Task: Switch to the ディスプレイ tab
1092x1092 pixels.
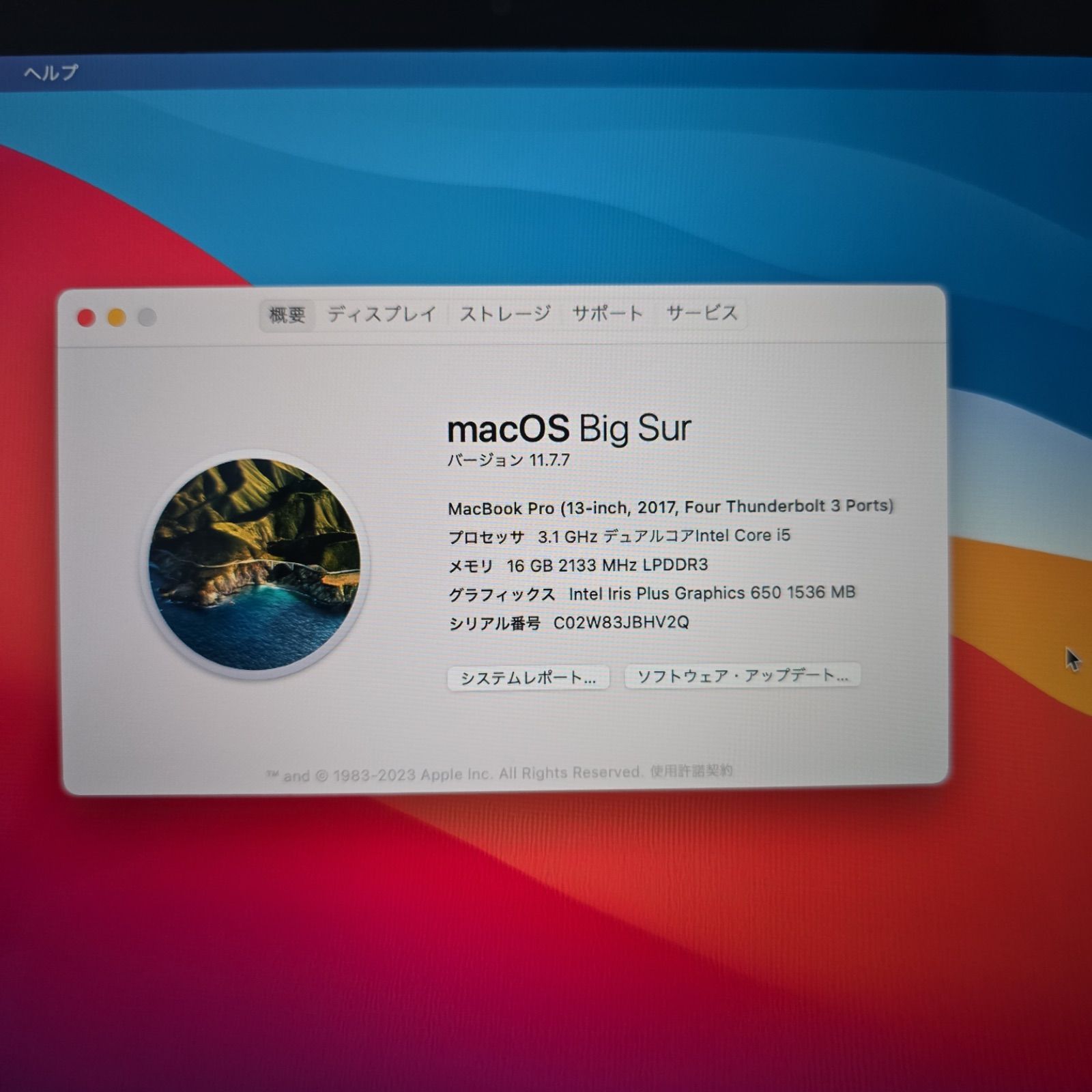Action: pos(382,314)
